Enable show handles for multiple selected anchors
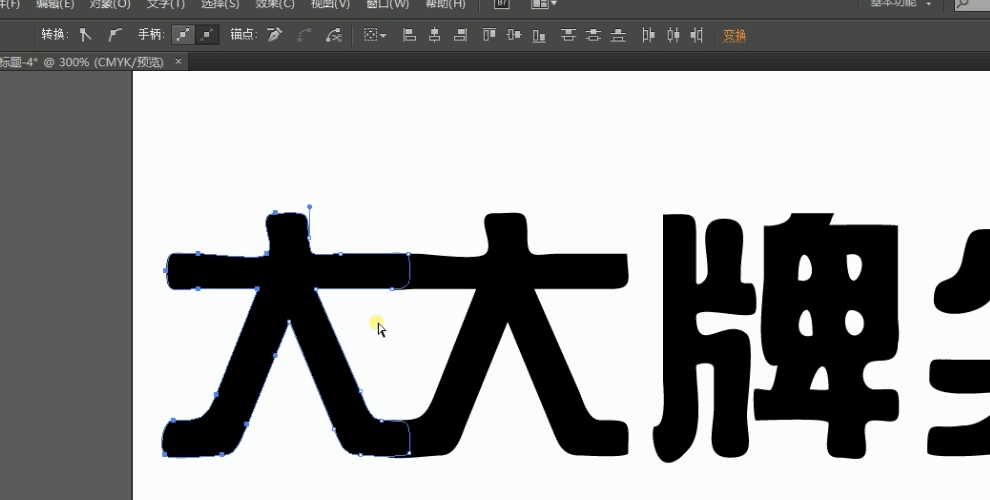The height and width of the screenshot is (500, 990). (x=183, y=35)
